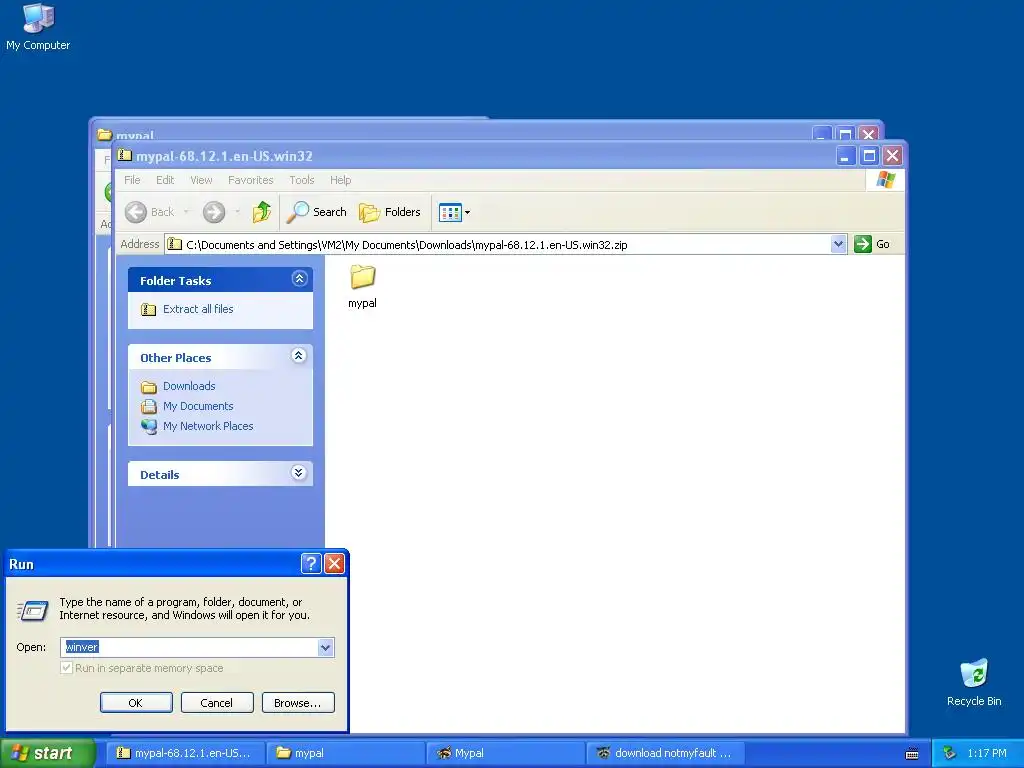Collapse the Folder Tasks panel
The height and width of the screenshot is (768, 1024).
coord(299,280)
